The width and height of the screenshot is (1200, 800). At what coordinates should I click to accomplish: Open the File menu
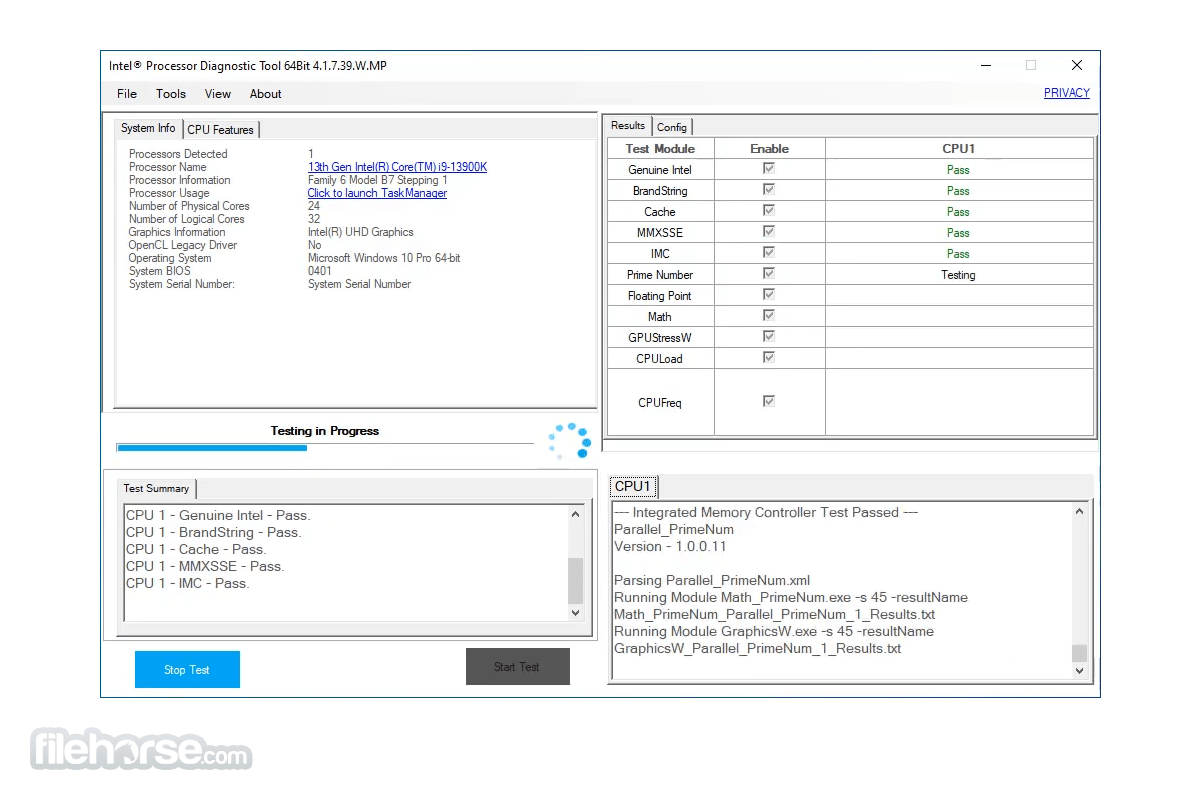click(x=127, y=94)
